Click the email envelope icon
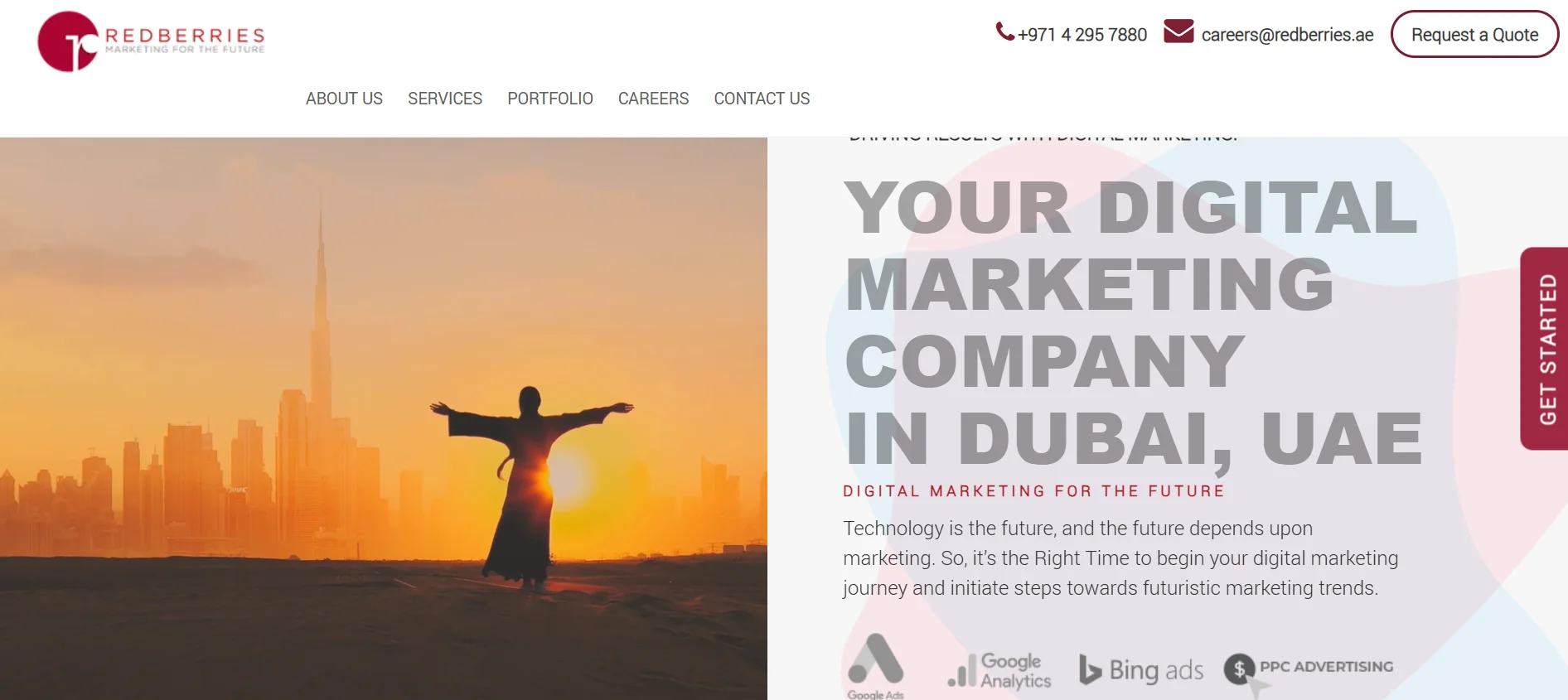Image resolution: width=1568 pixels, height=700 pixels. [x=1178, y=31]
